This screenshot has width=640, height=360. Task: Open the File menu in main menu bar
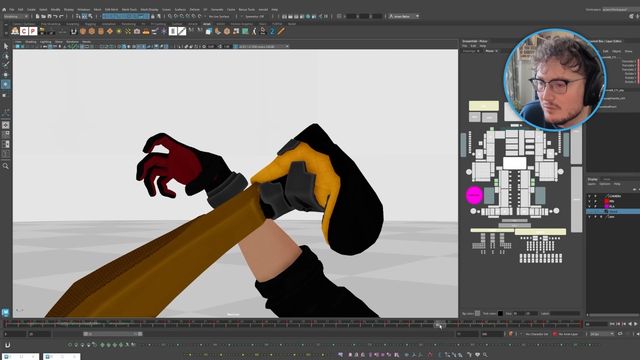pos(12,9)
